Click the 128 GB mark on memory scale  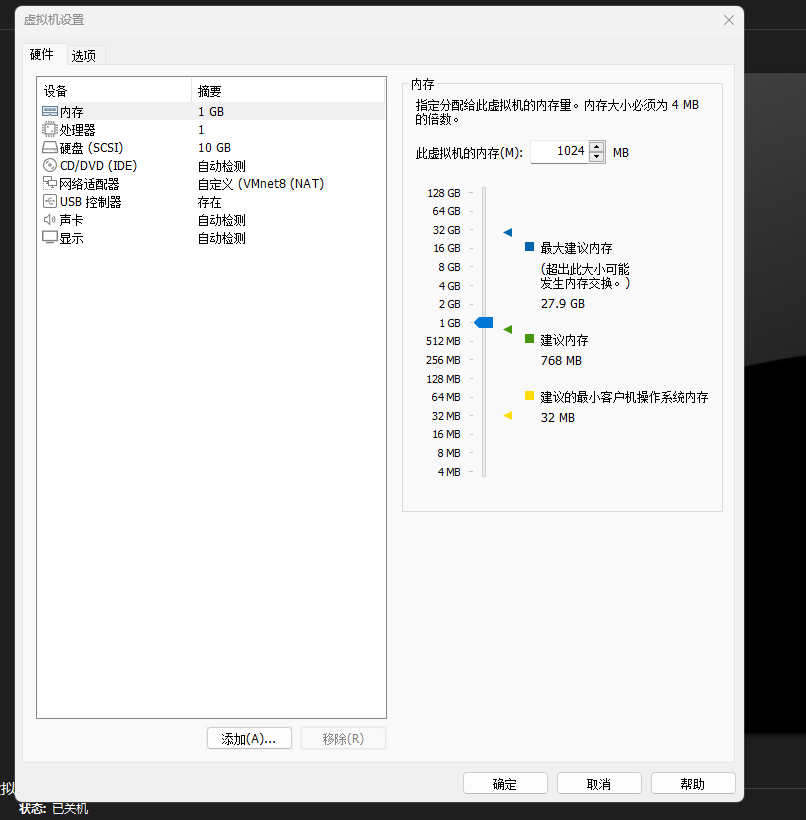pos(444,193)
